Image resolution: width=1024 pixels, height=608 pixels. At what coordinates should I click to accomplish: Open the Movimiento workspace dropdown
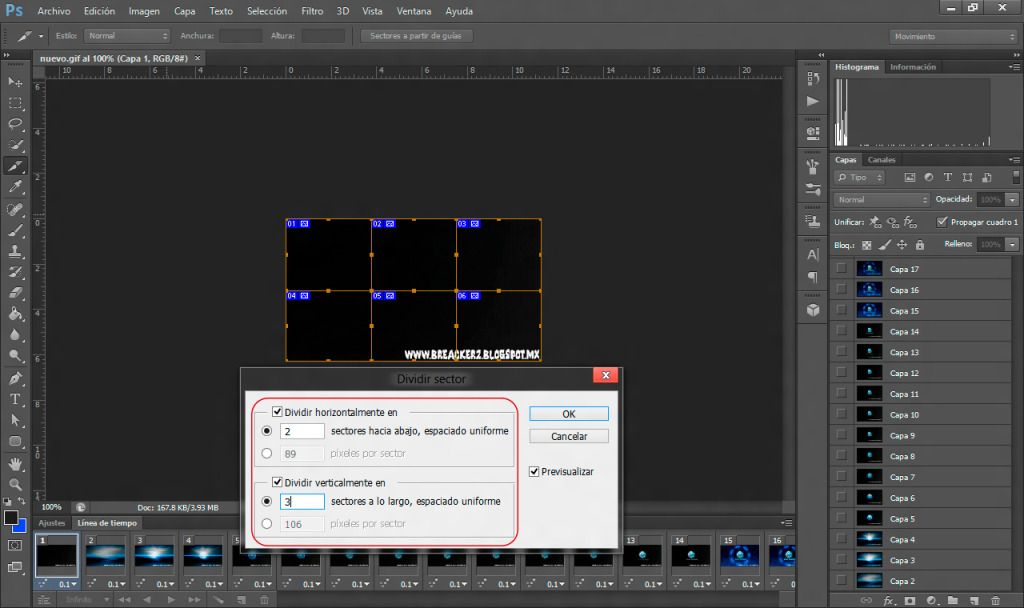(x=953, y=37)
